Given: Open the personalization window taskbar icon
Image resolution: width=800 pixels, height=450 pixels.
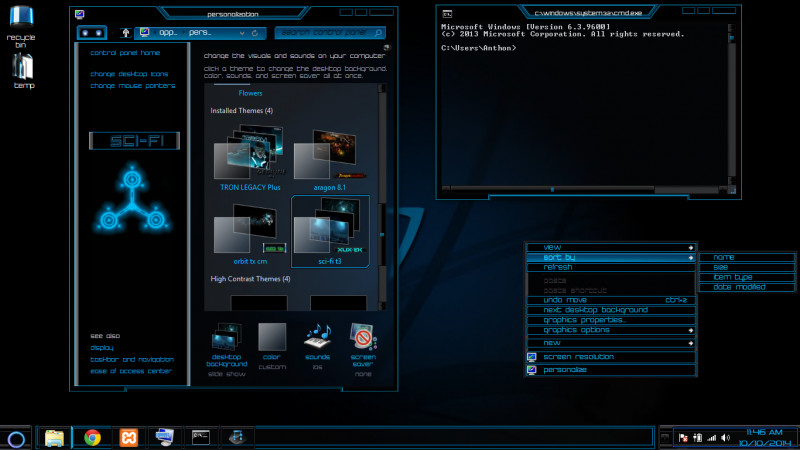Looking at the screenshot, I should 165,438.
